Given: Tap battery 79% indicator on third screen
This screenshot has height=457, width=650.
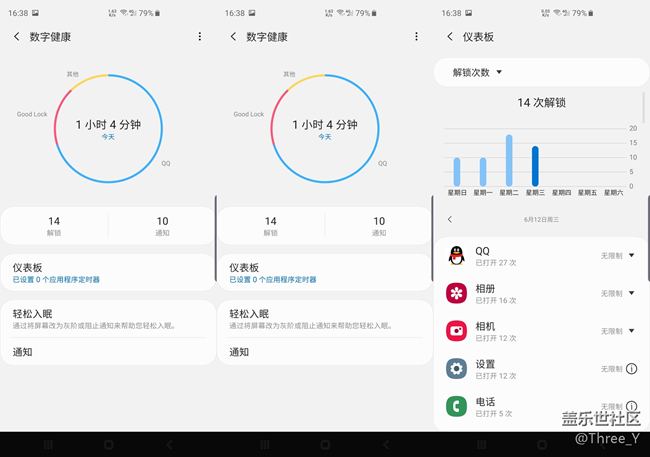Looking at the screenshot, I should pyautogui.click(x=582, y=13).
